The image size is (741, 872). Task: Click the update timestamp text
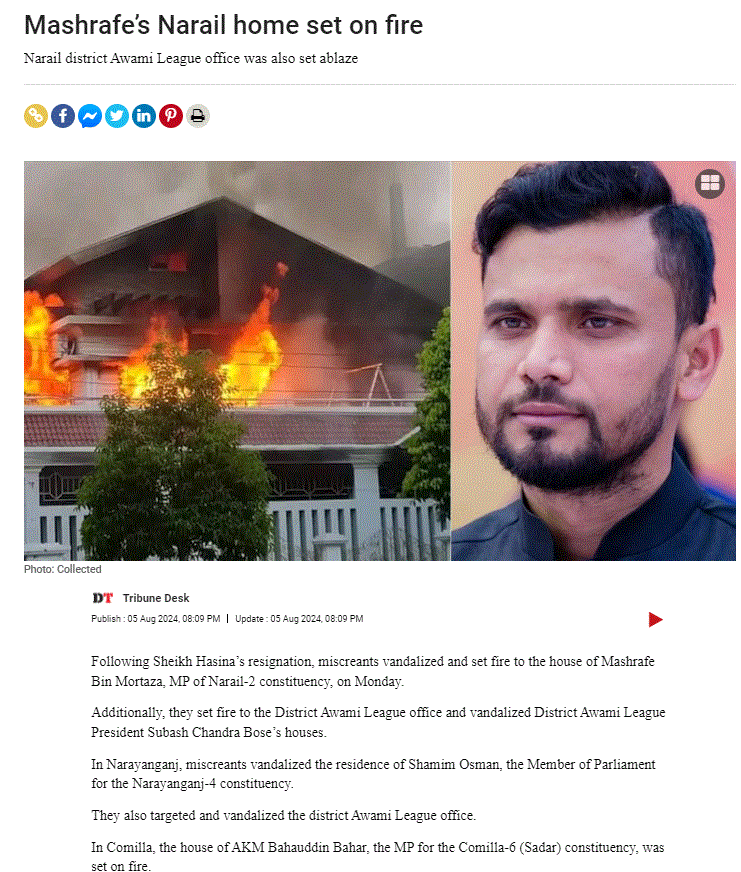coord(299,618)
